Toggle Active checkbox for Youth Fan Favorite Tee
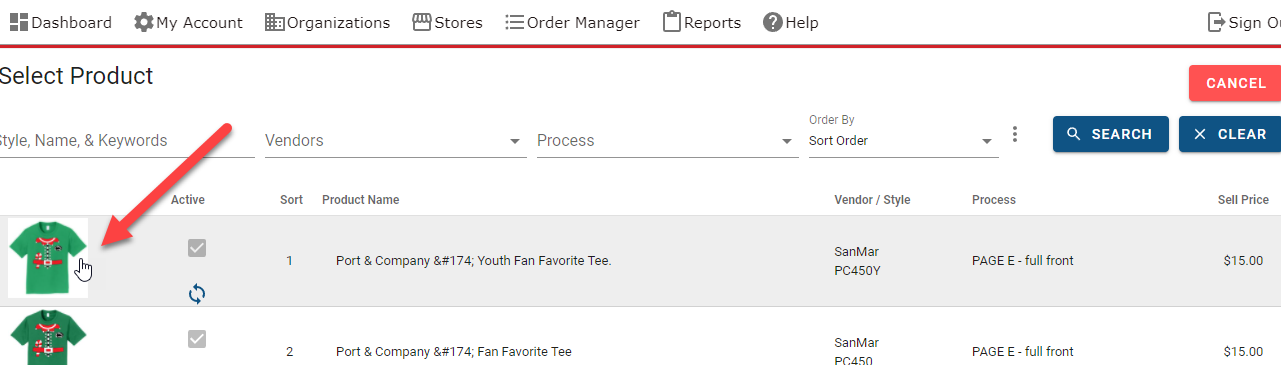 coord(197,248)
